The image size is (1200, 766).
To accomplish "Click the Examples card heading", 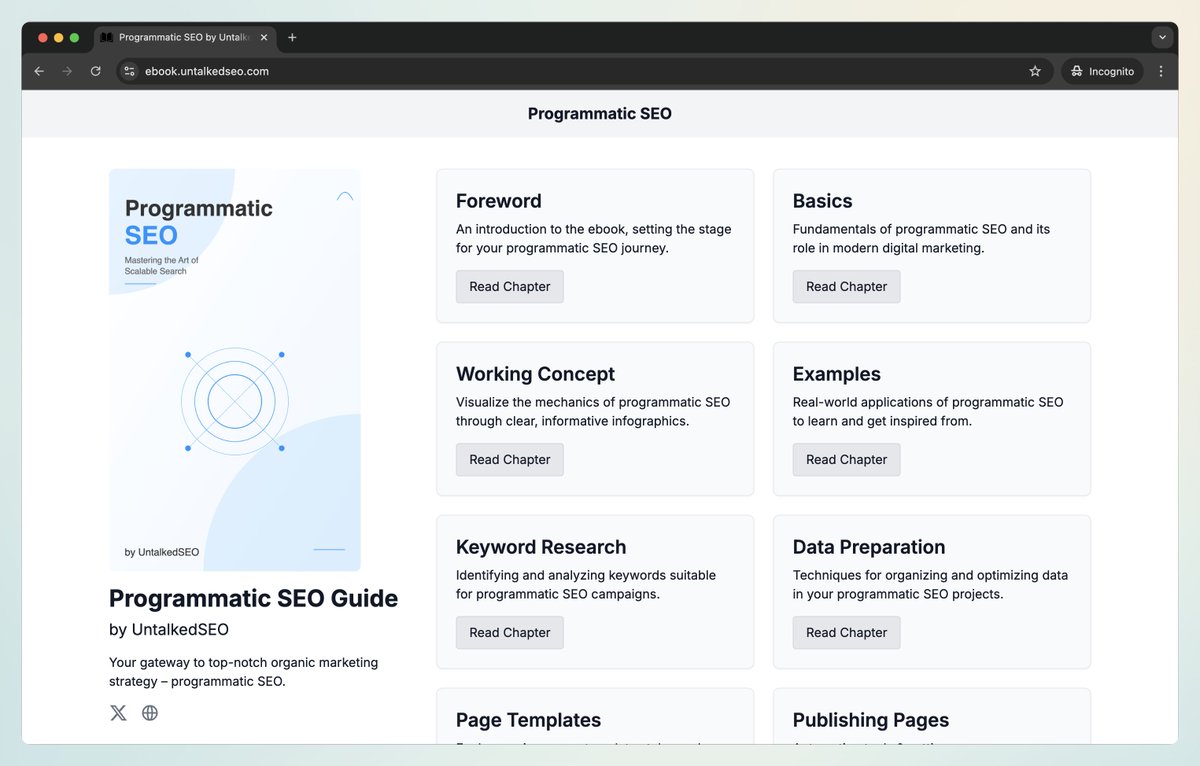I will coord(837,374).
